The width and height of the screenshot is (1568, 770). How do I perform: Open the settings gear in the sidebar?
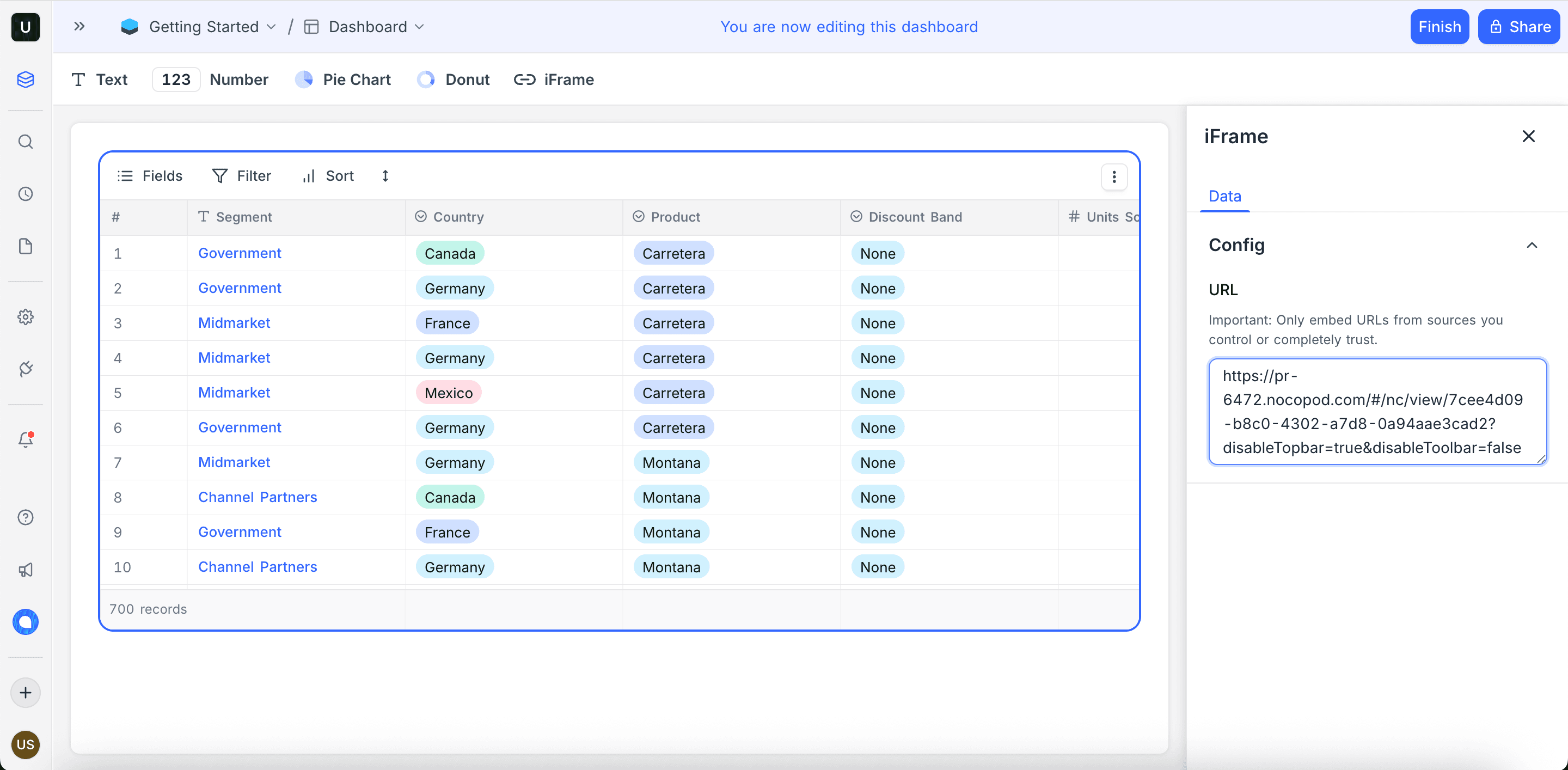point(26,316)
